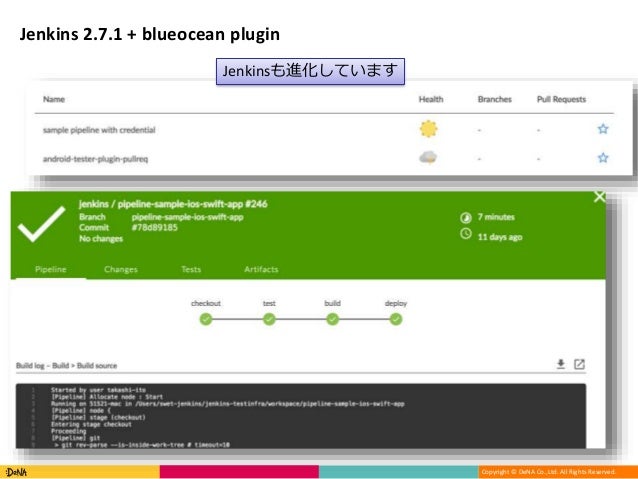Click the branch name pipeline-sample-ios-swift-app
638x479 pixels.
click(188, 217)
